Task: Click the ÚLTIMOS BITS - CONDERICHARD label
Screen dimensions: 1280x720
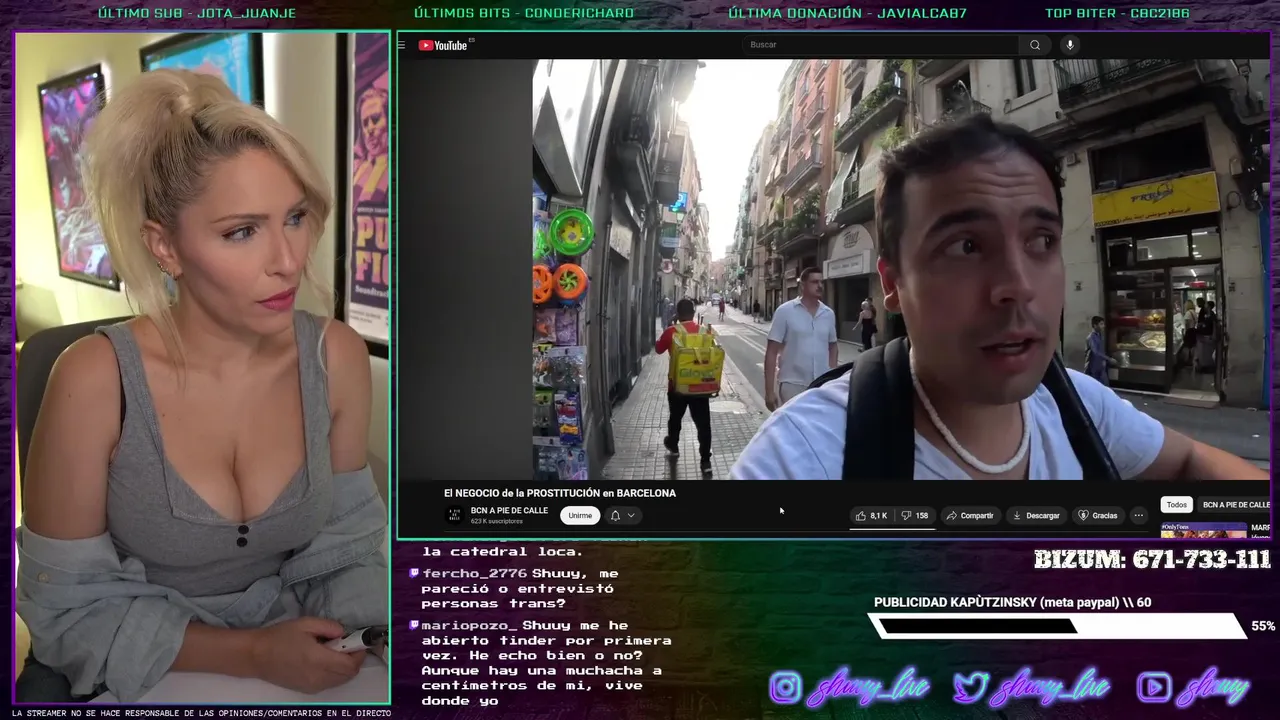Action: pos(524,13)
